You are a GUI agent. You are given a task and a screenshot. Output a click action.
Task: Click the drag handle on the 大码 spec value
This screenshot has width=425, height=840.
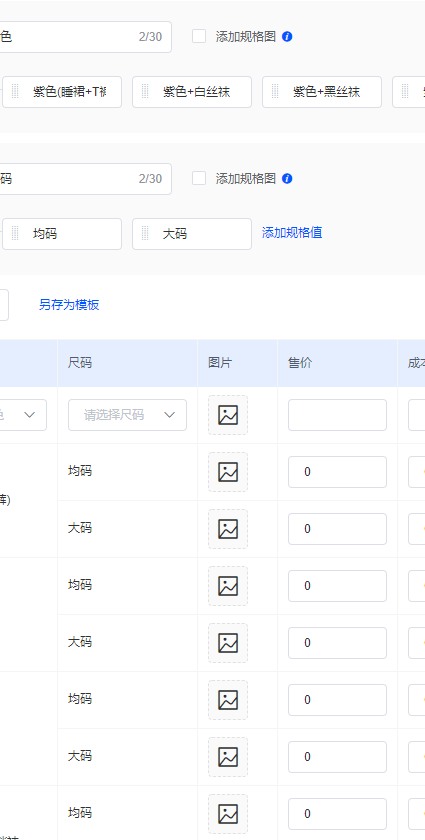(x=145, y=234)
